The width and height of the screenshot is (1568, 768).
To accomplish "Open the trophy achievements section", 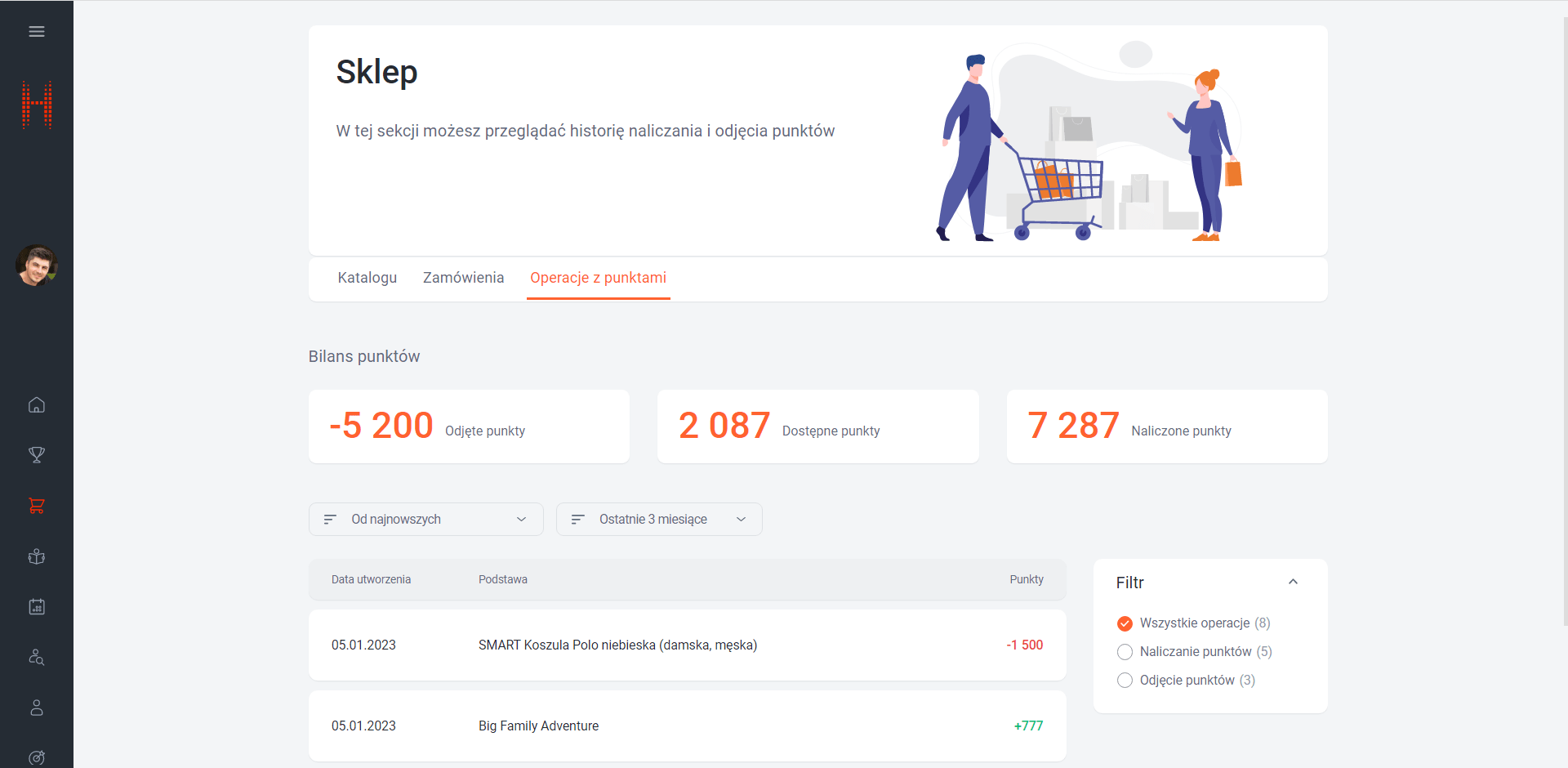I will (x=37, y=455).
